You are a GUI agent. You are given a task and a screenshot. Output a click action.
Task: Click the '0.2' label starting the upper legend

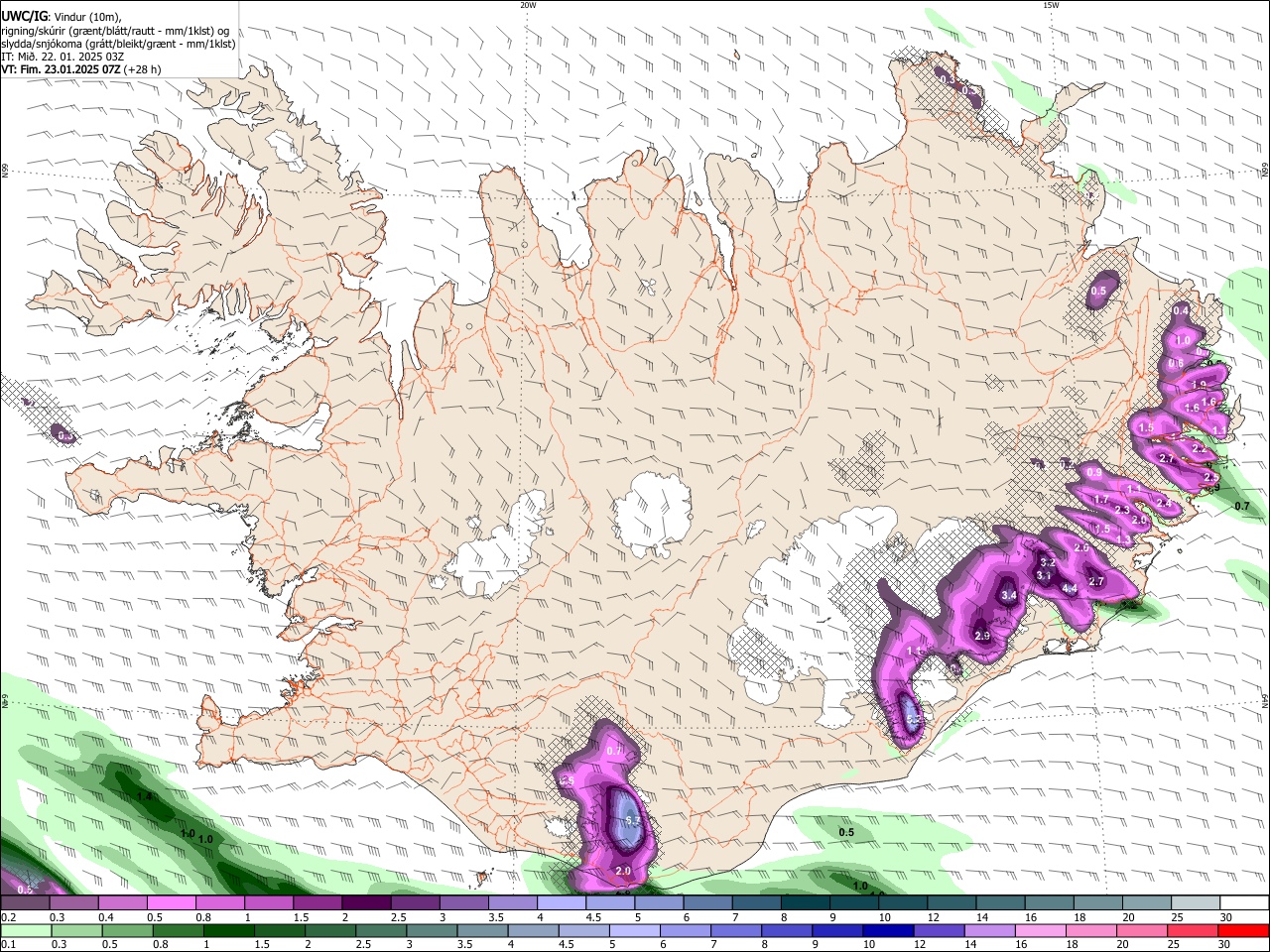pos(10,917)
